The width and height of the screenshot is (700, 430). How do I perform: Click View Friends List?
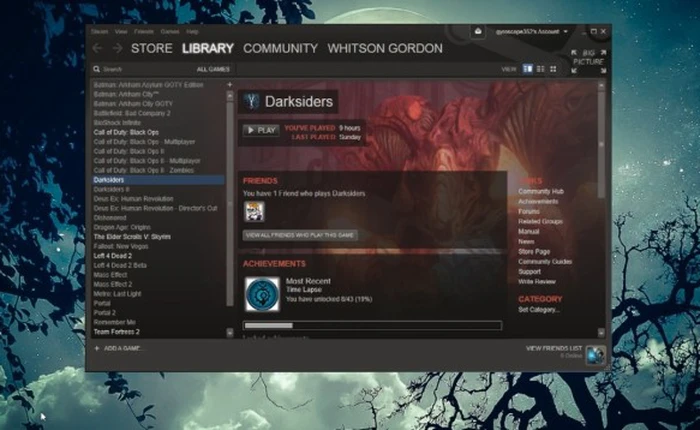tap(554, 348)
